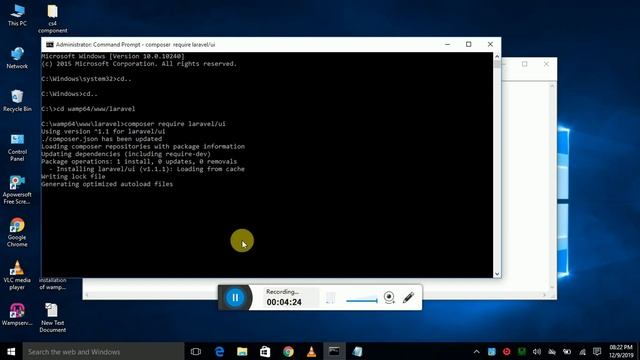Open Command Prompt system menu icon
This screenshot has width=640, height=360.
(x=49, y=44)
